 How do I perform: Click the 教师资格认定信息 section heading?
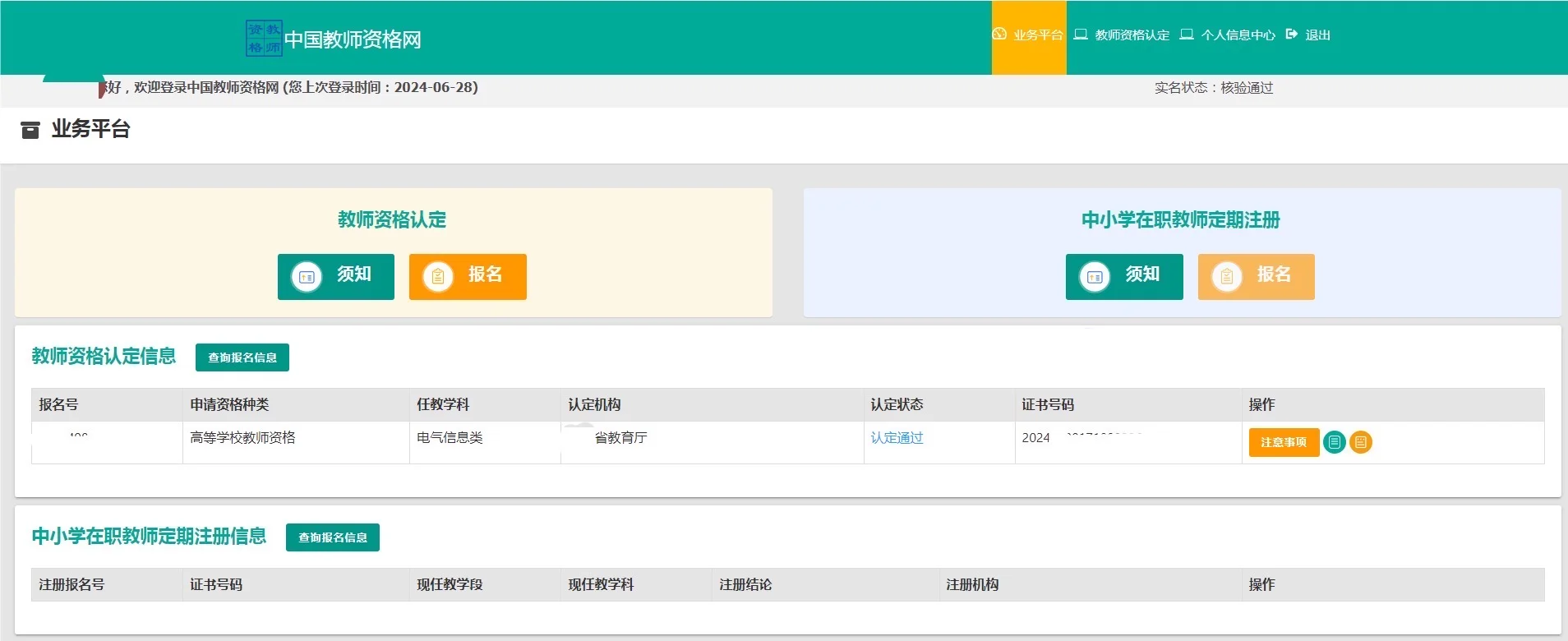click(104, 356)
